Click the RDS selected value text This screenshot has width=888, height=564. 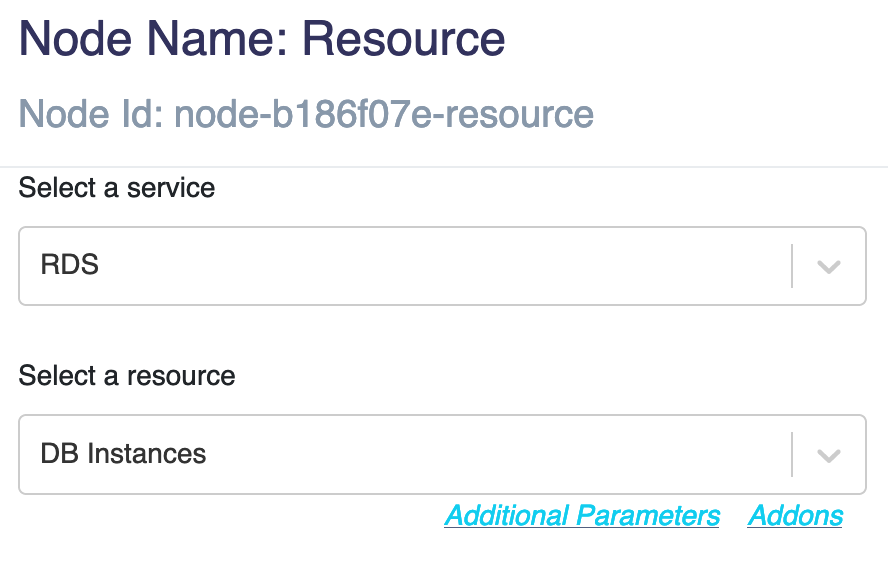pyautogui.click(x=70, y=265)
